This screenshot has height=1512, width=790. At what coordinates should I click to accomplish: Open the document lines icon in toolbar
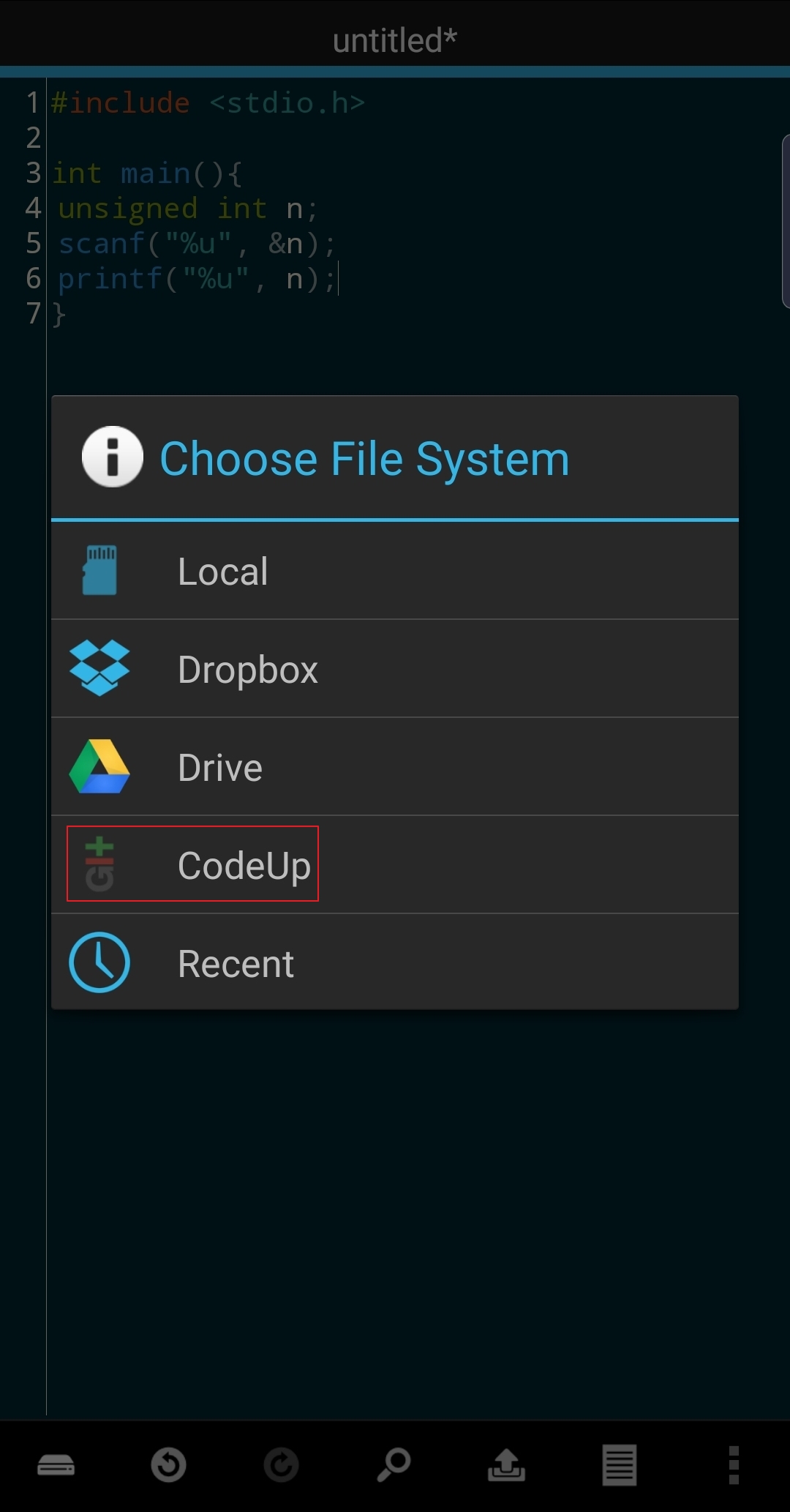[620, 1465]
